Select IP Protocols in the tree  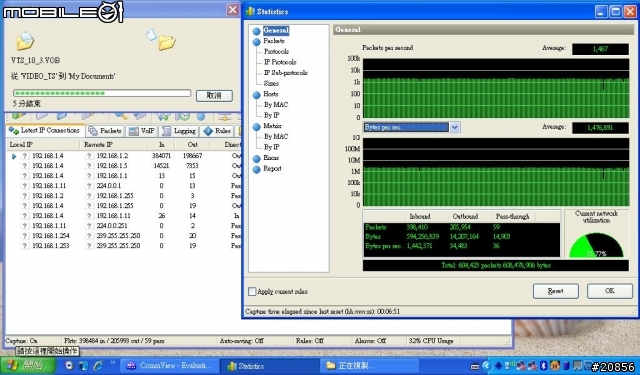pyautogui.click(x=280, y=62)
